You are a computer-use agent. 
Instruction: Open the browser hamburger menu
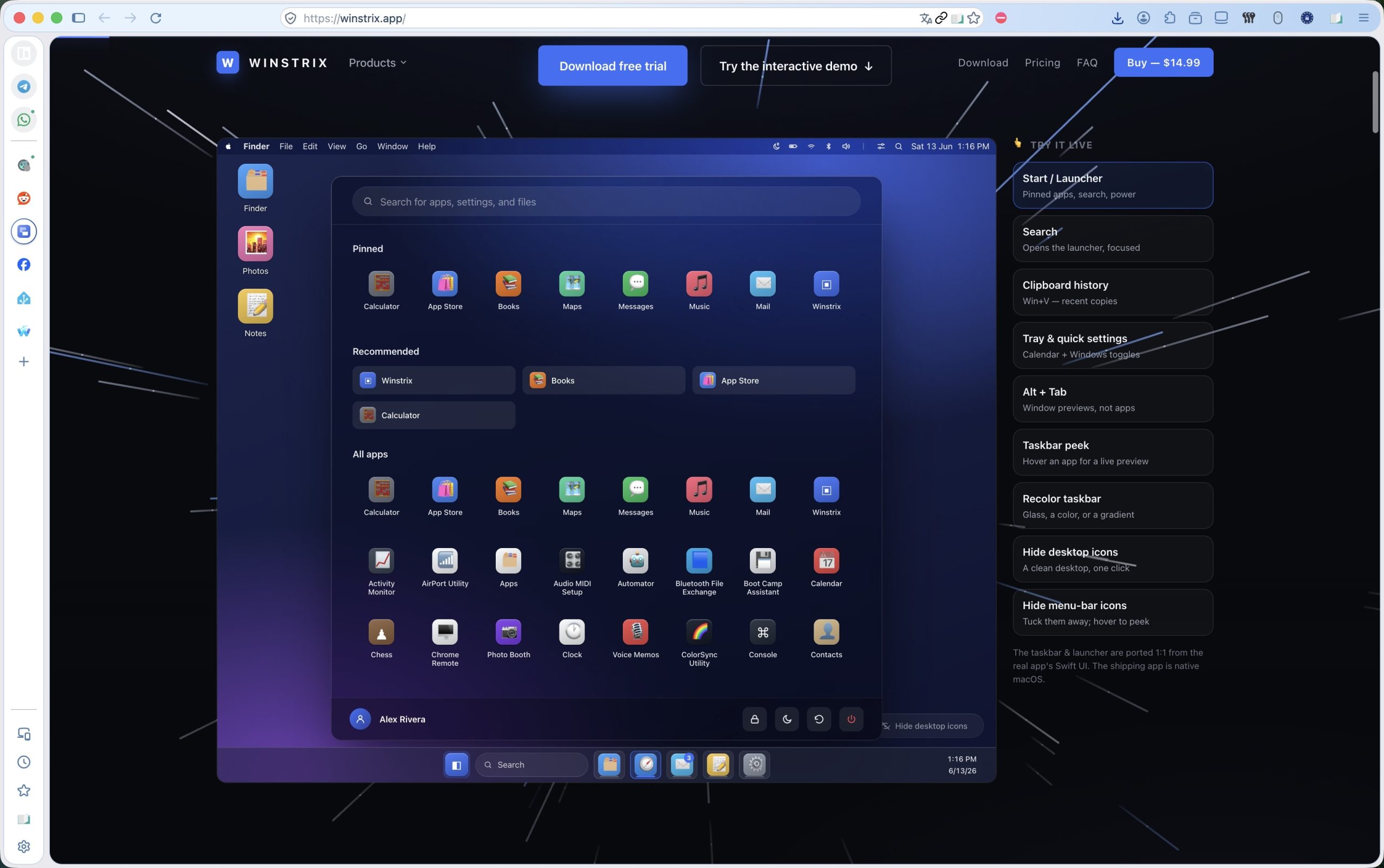tap(1363, 18)
